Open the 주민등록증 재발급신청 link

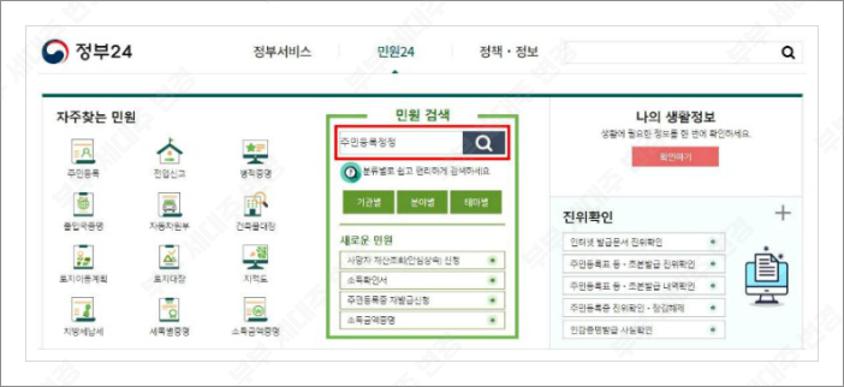[423, 300]
